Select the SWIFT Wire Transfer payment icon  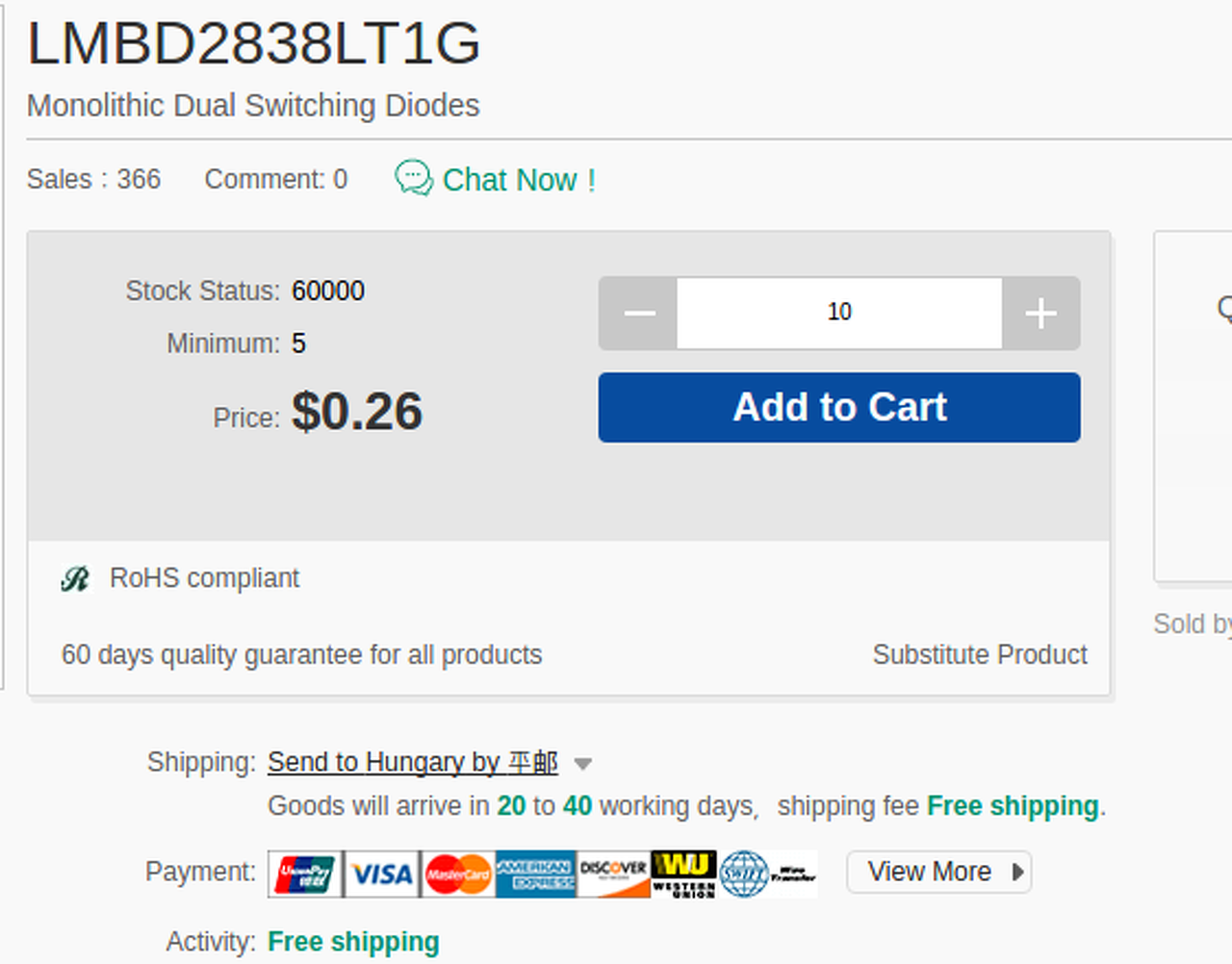767,874
